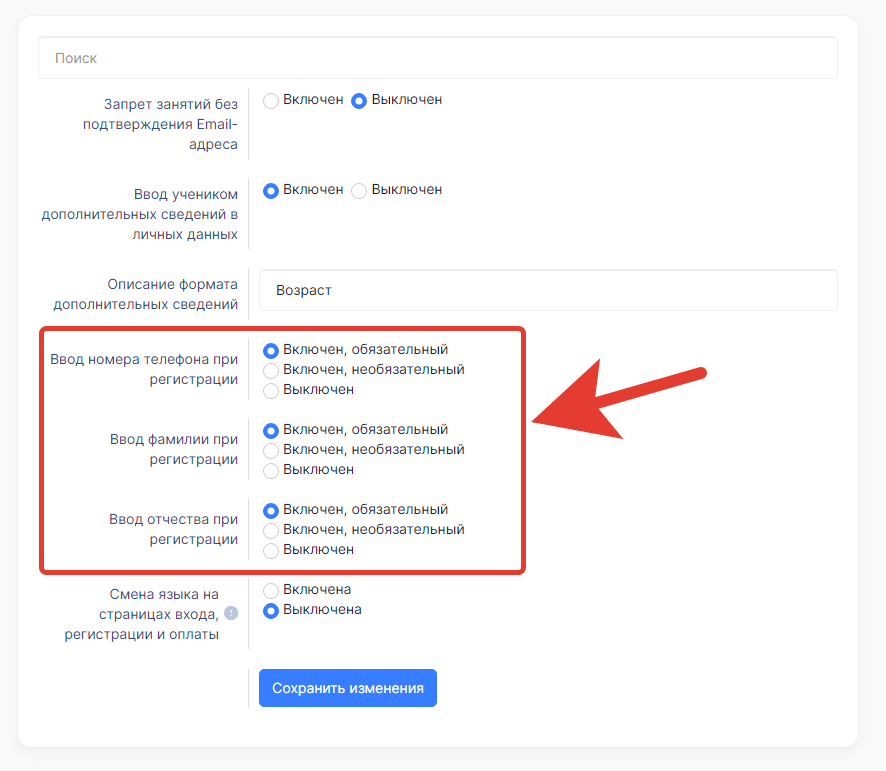Set phone number input to обязательный
The width and height of the screenshot is (886, 771).
(271, 350)
